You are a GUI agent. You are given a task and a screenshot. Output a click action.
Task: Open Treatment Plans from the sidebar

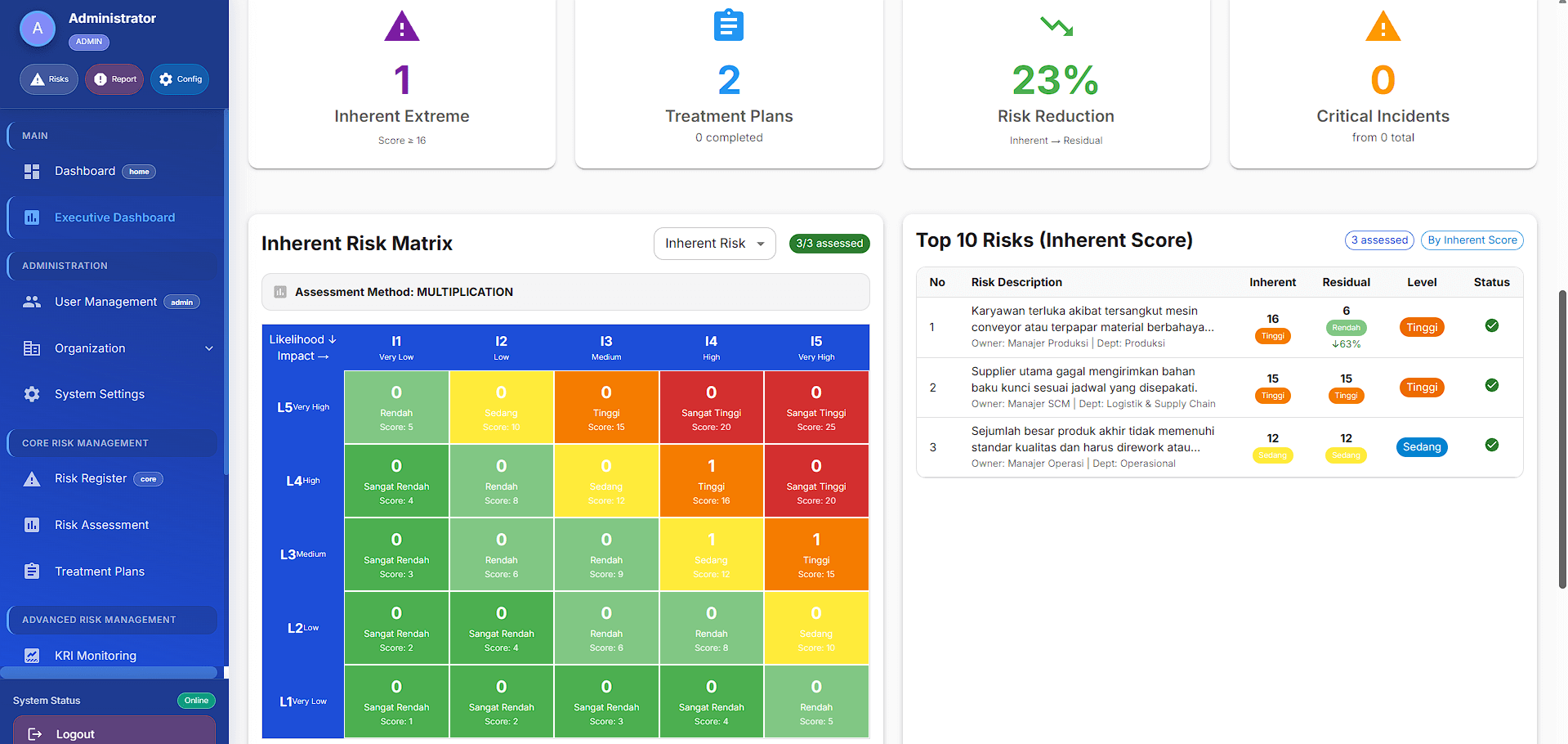[100, 571]
